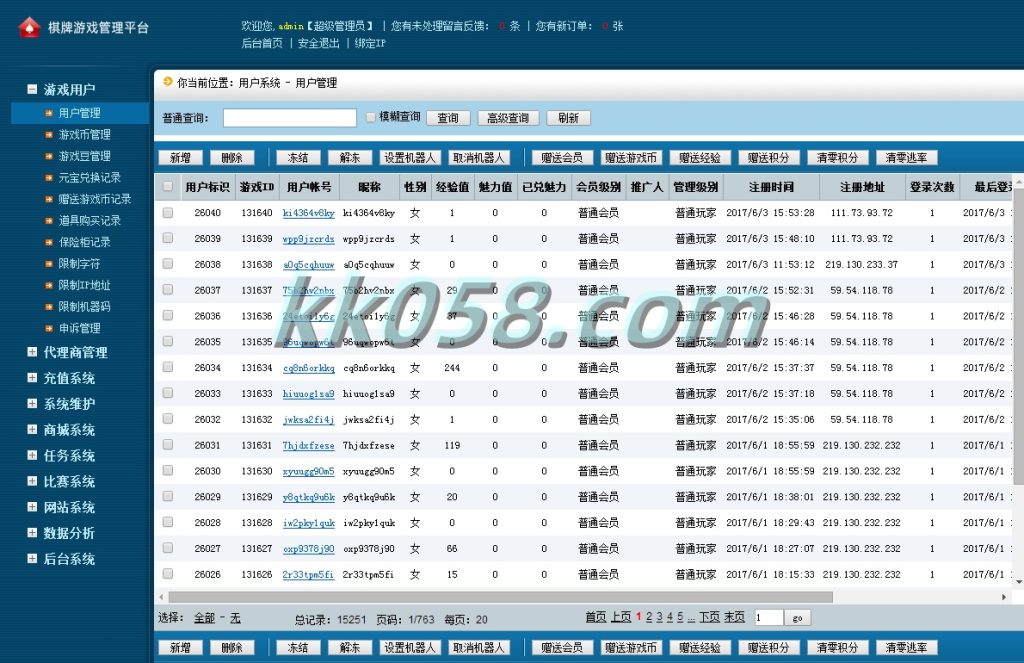
Task: Click the 普通查询 search input field
Action: 290,118
